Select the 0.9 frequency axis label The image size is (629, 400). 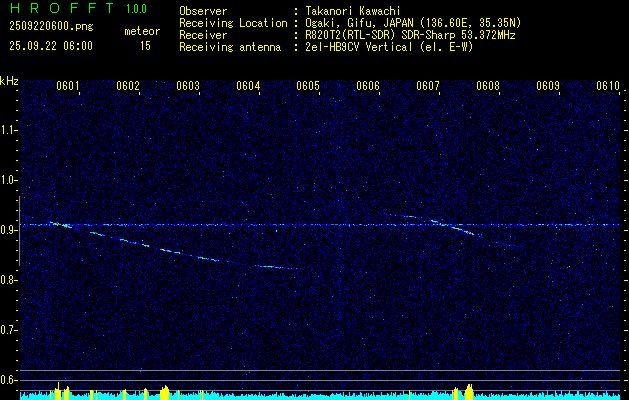[9, 230]
